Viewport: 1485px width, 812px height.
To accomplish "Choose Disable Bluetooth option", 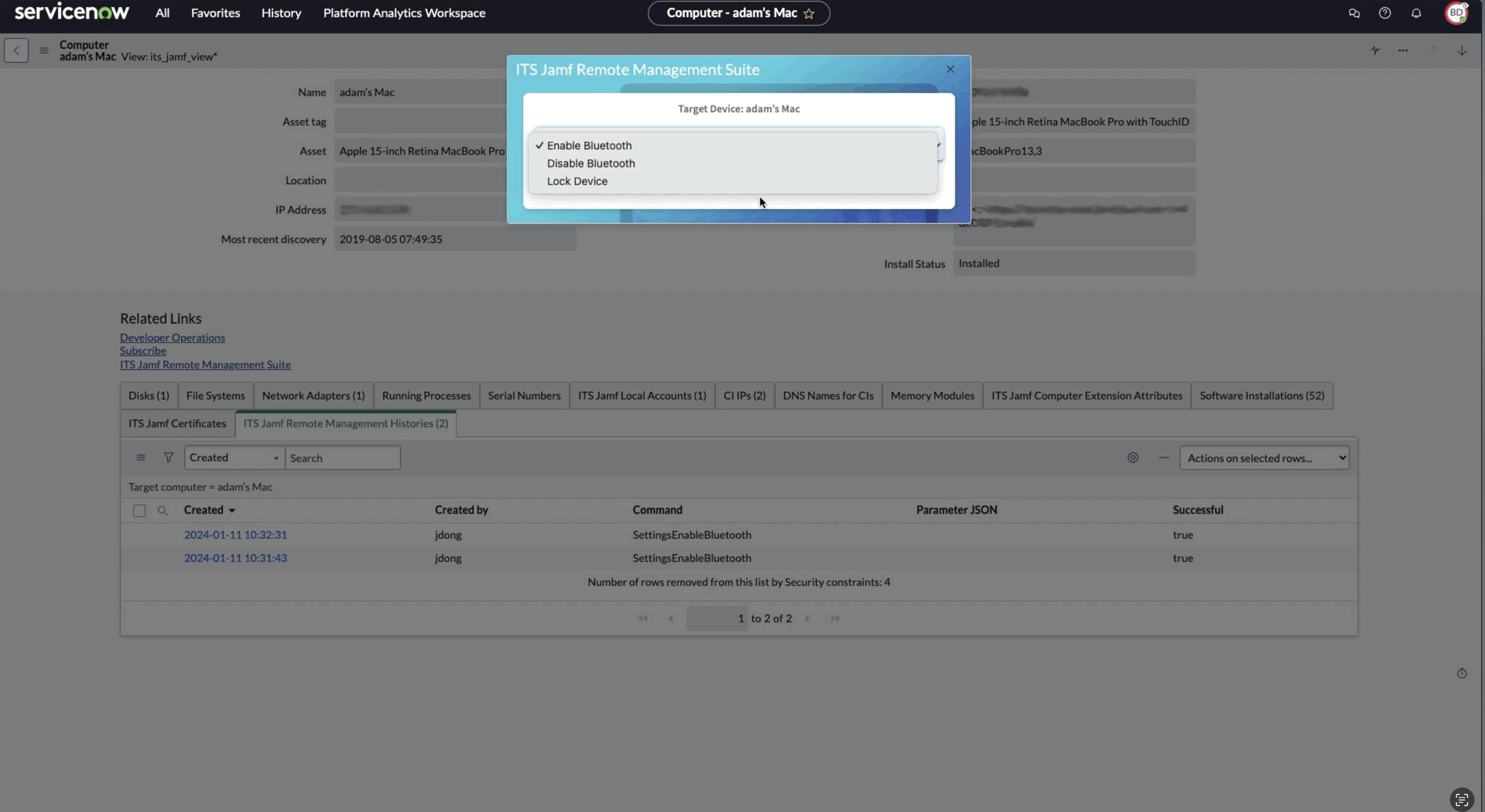I will (733, 163).
